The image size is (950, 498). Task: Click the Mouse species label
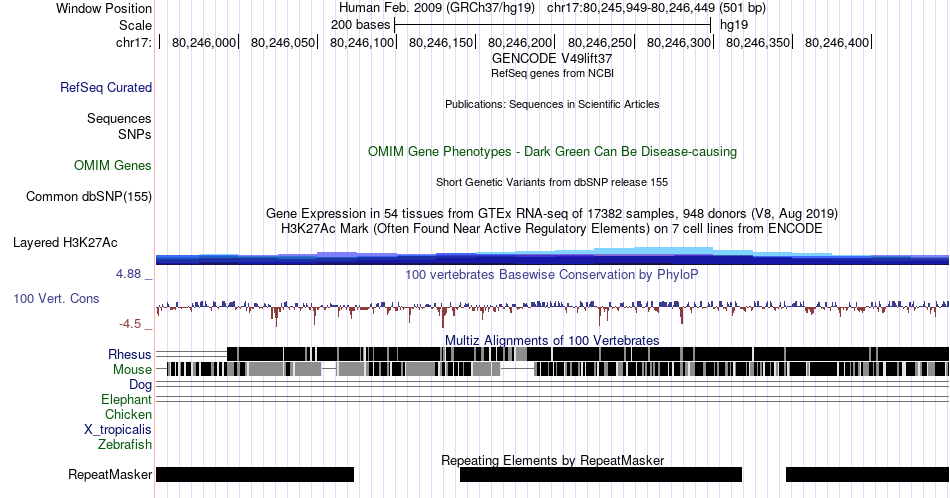[132, 370]
